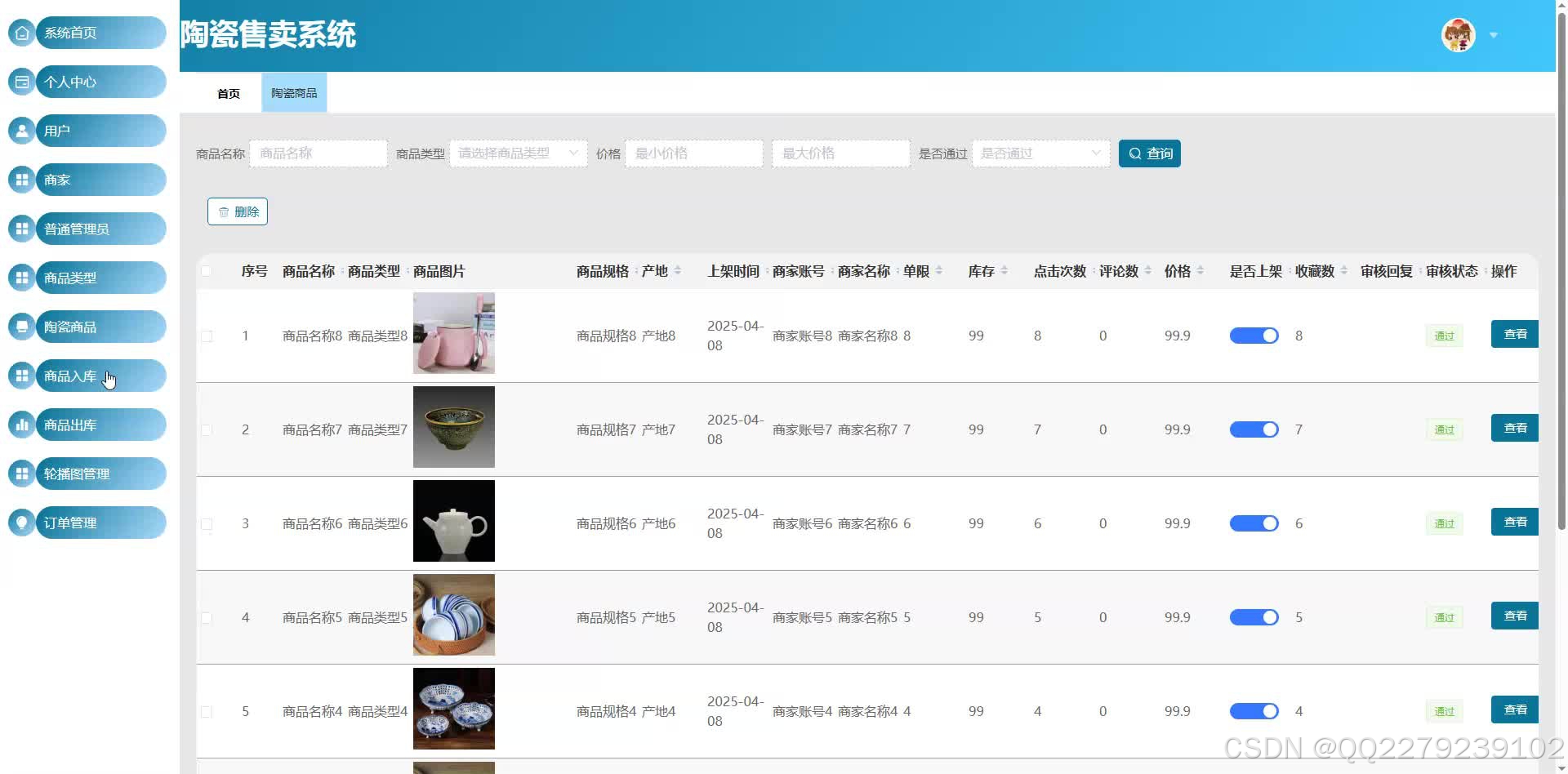This screenshot has height=774, width=1568.
Task: Click the 最小价格 input field
Action: pos(694,153)
